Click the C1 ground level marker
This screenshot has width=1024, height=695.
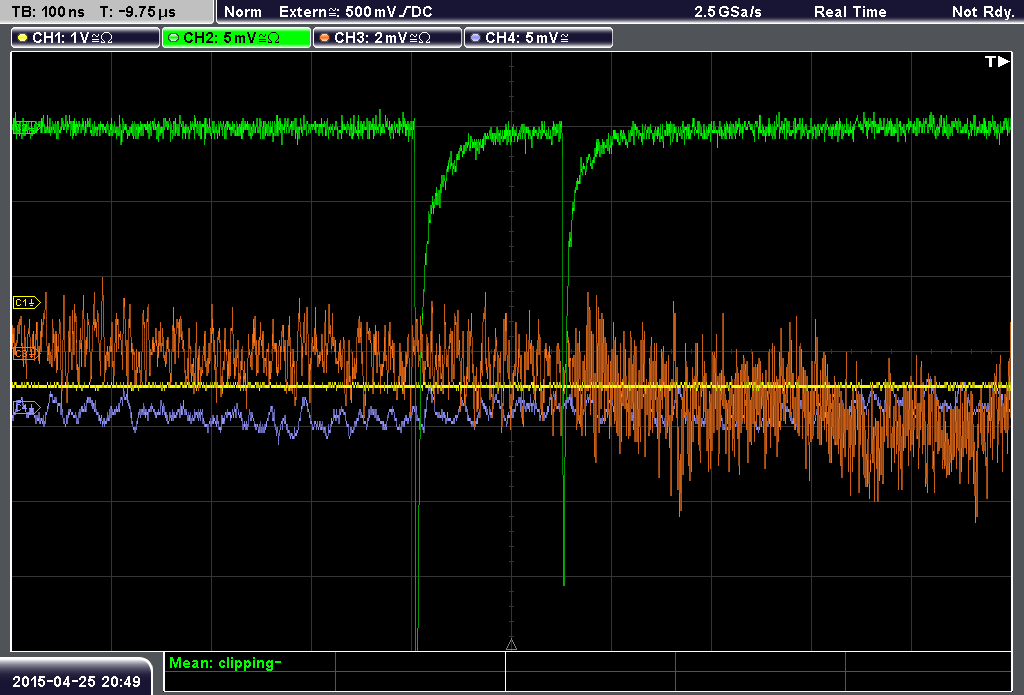(x=27, y=302)
